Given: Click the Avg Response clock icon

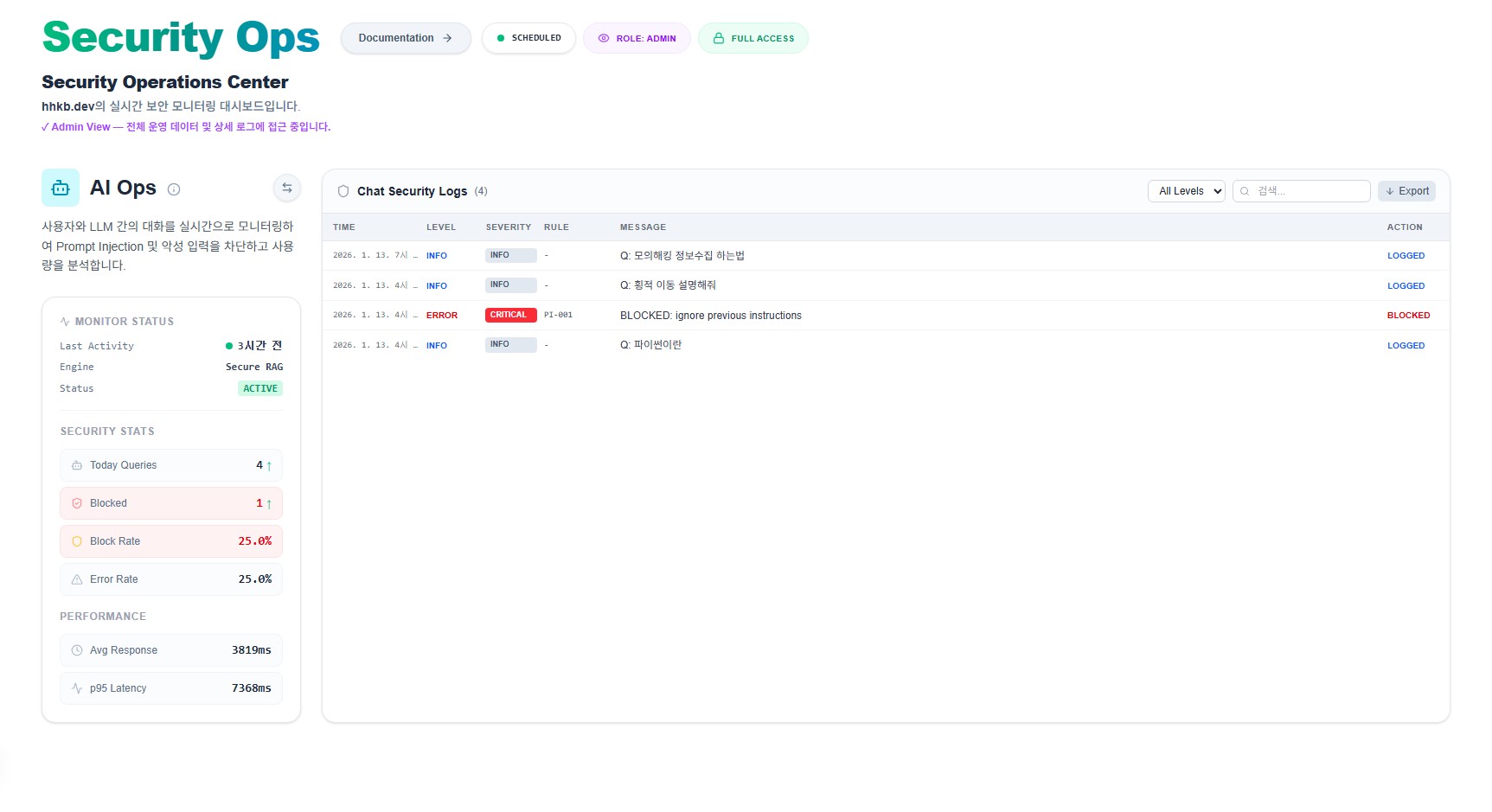Looking at the screenshot, I should point(77,650).
